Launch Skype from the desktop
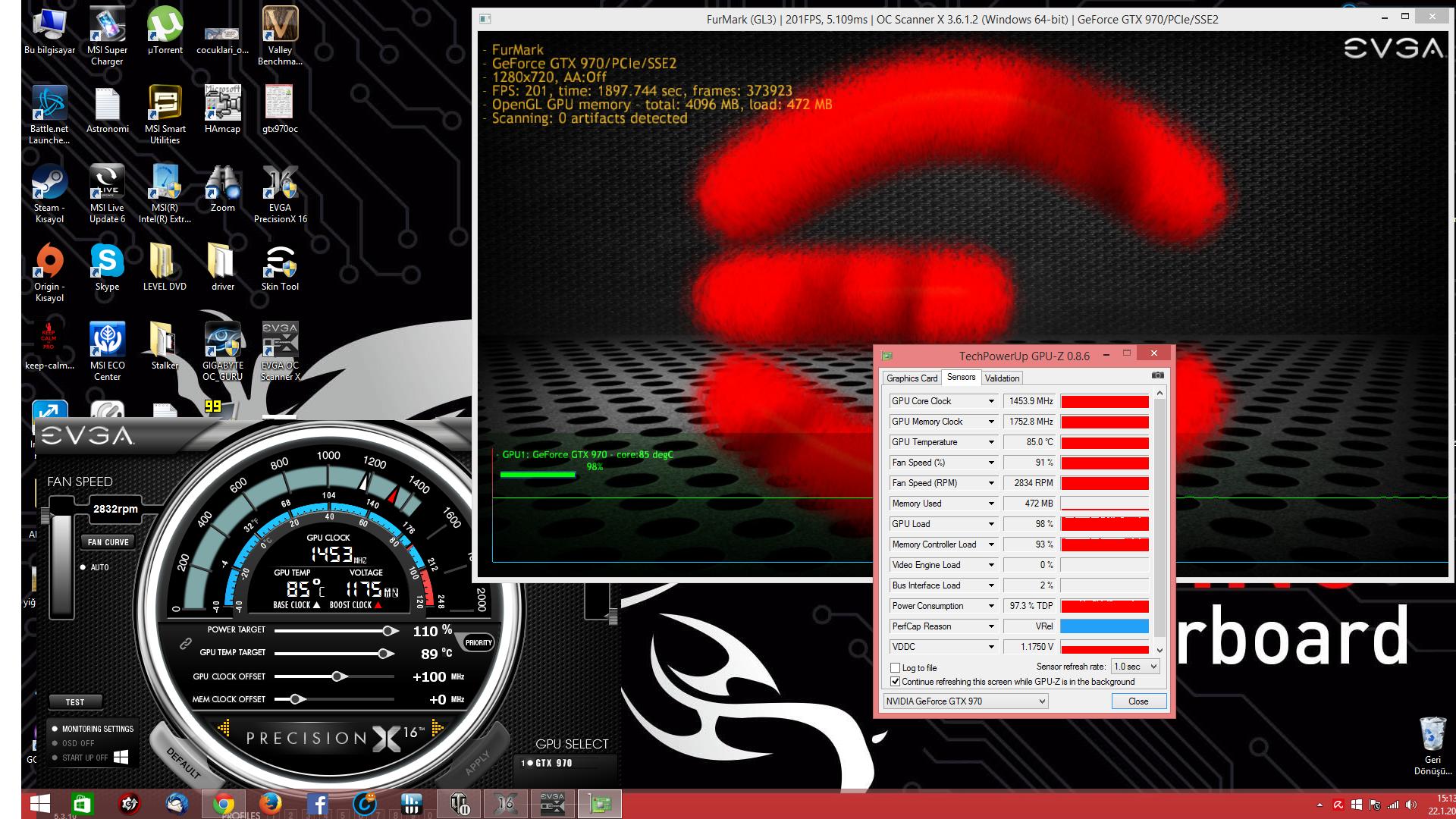 tap(107, 267)
